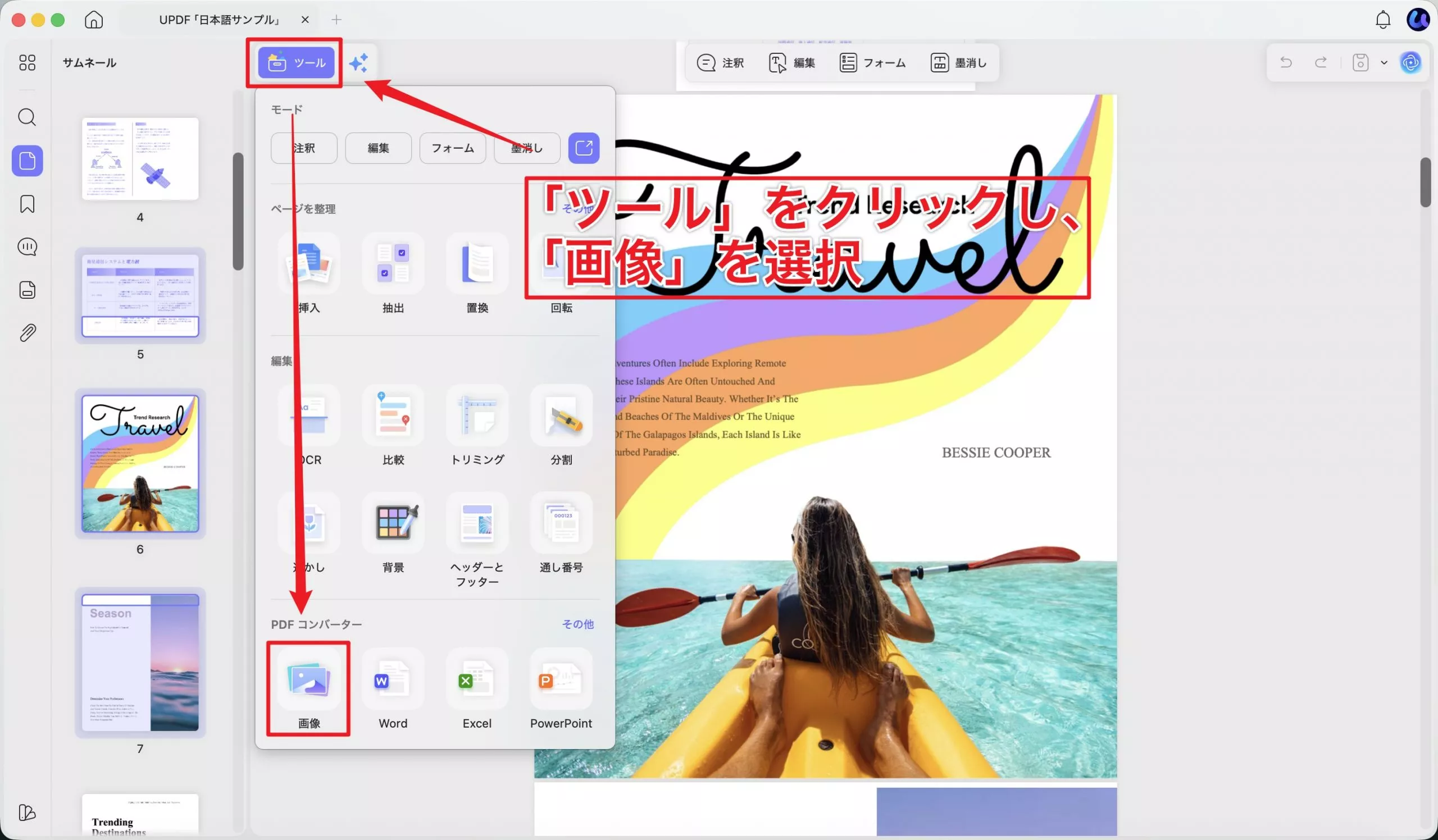
Task: Click the AI sparkle icon beside Tools
Action: click(358, 63)
